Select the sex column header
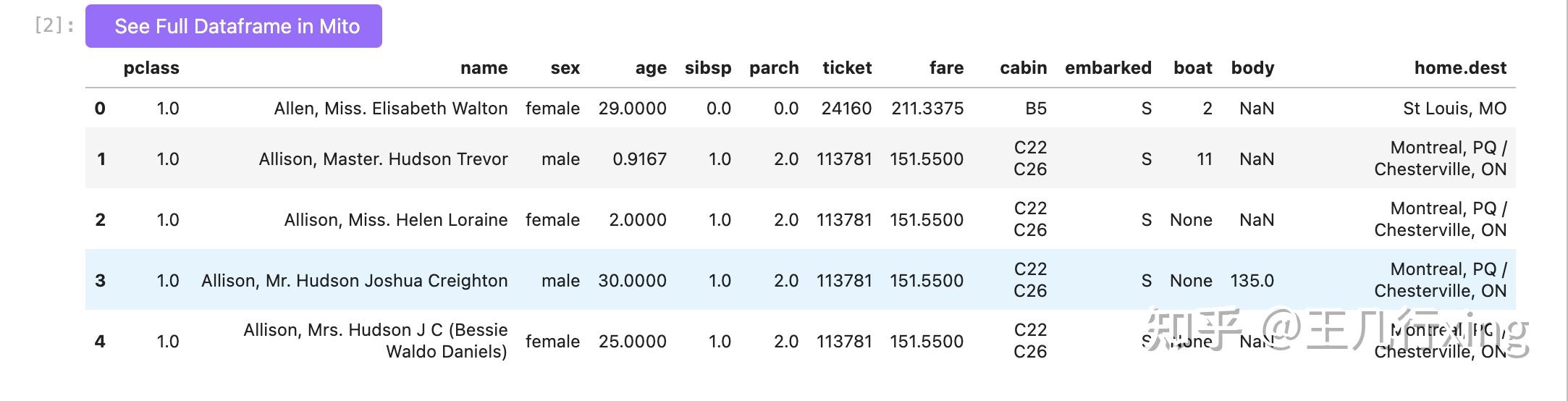1568x401 pixels. point(565,68)
